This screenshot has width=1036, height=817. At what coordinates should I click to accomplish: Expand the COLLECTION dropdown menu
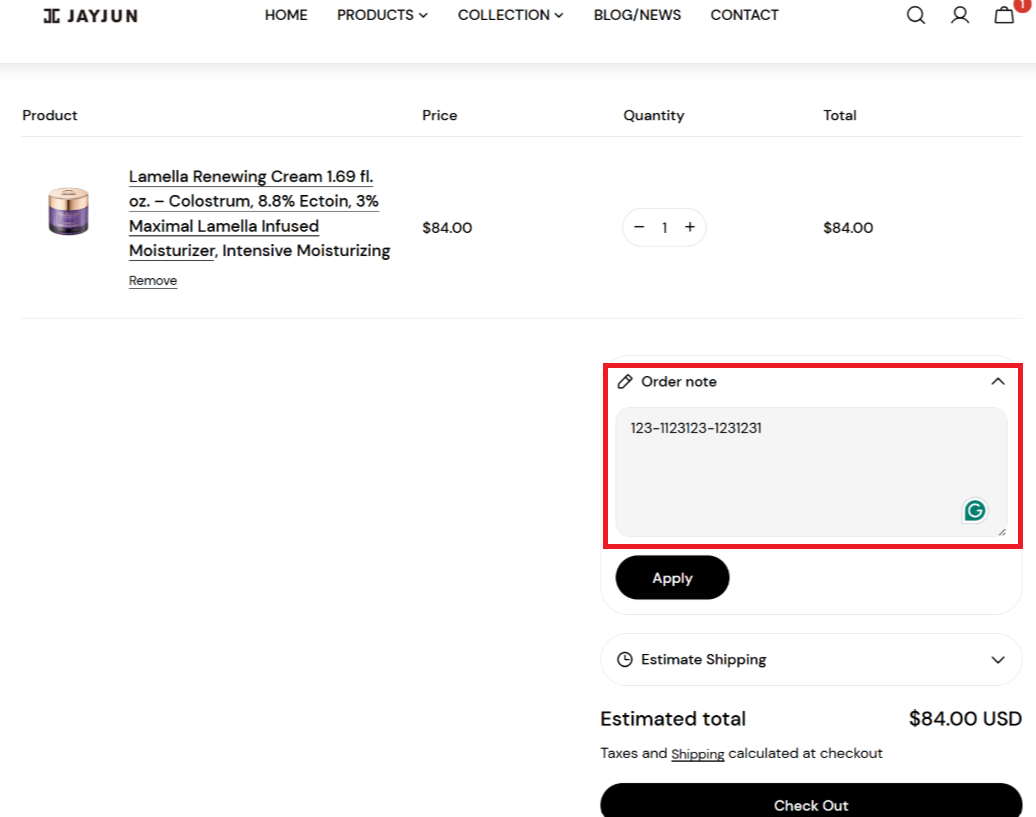[510, 15]
